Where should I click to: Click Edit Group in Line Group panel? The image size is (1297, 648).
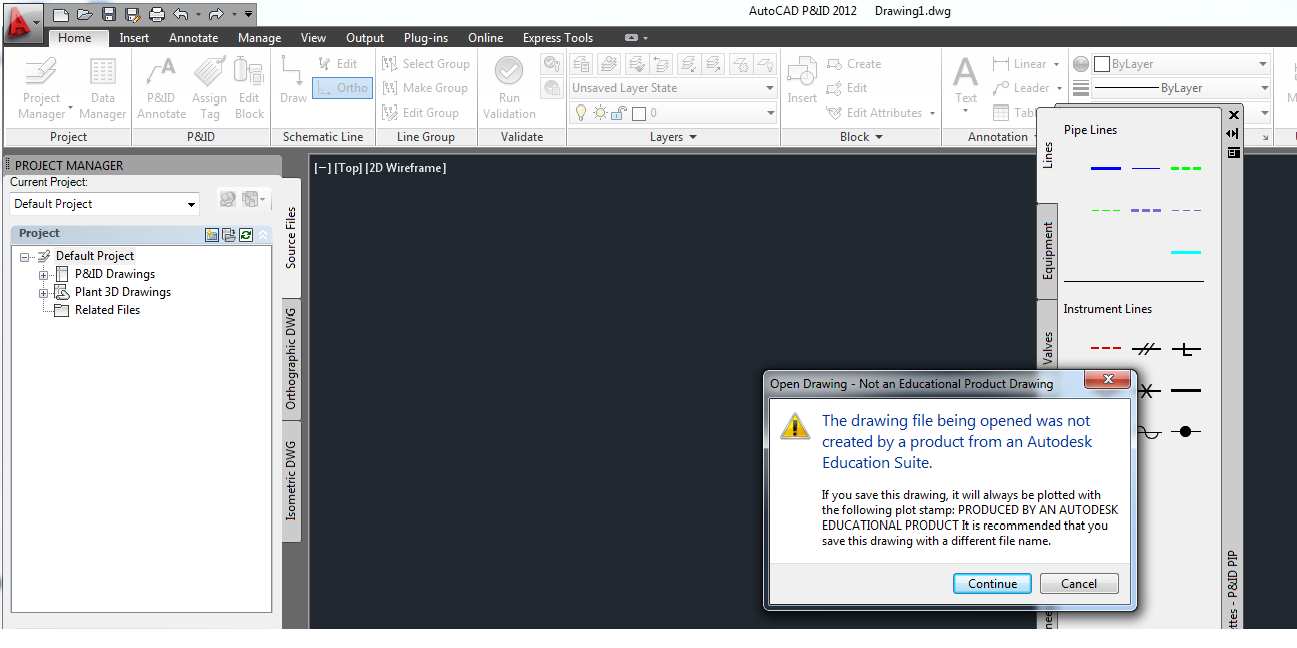(x=422, y=113)
